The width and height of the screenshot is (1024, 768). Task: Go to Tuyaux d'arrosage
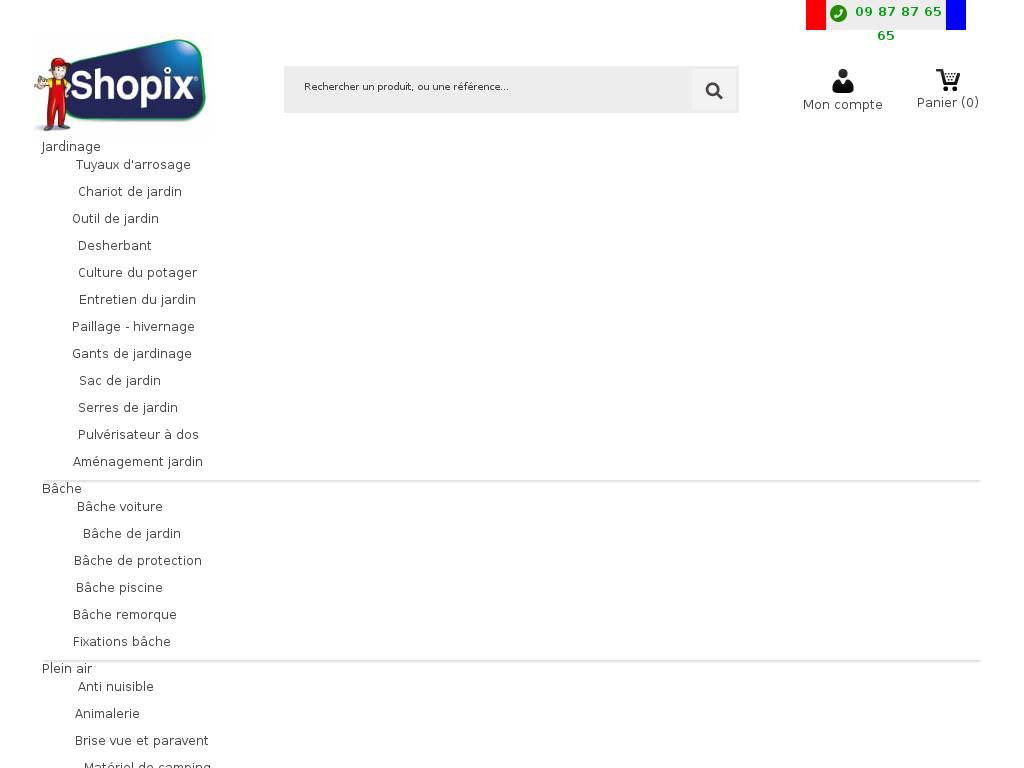click(x=133, y=165)
